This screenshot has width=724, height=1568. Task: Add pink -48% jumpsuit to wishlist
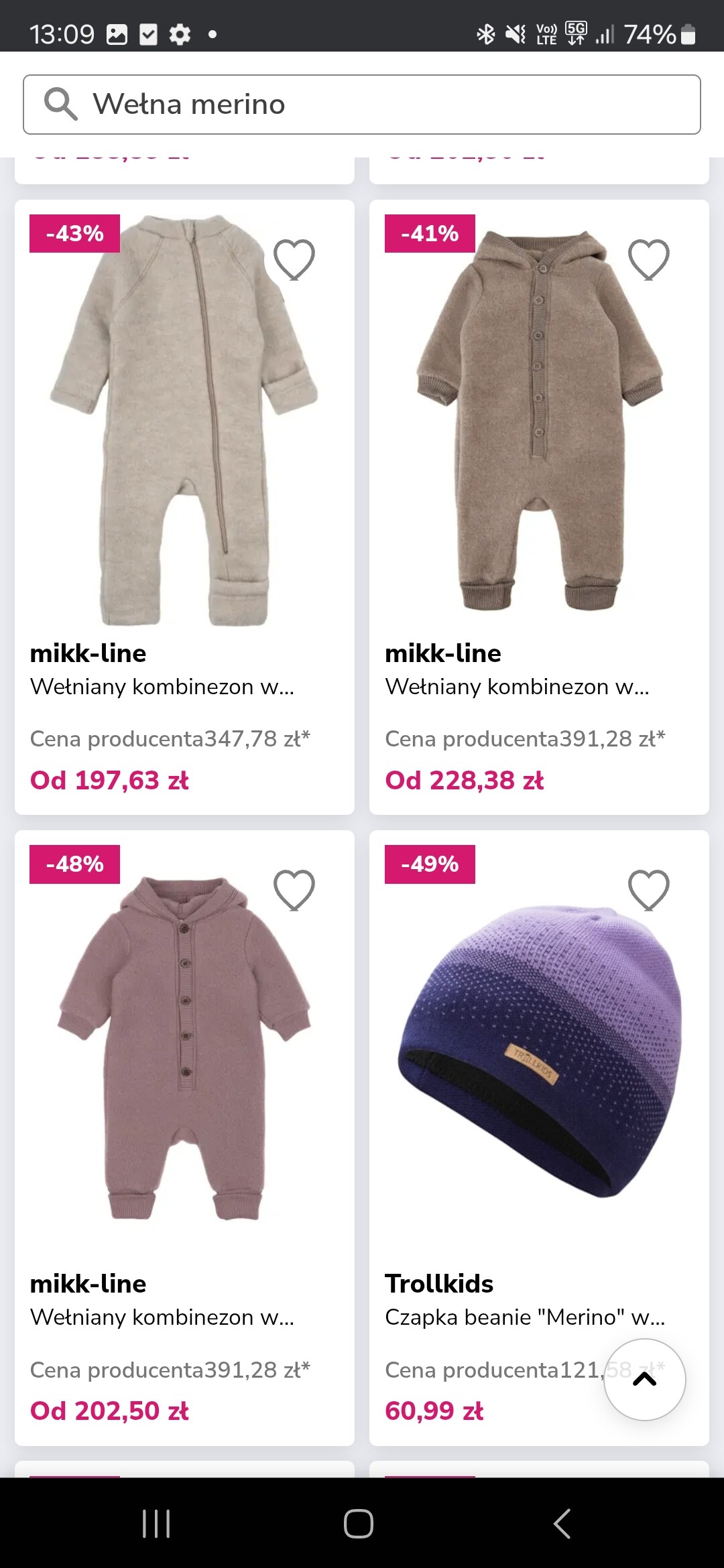[x=294, y=890]
